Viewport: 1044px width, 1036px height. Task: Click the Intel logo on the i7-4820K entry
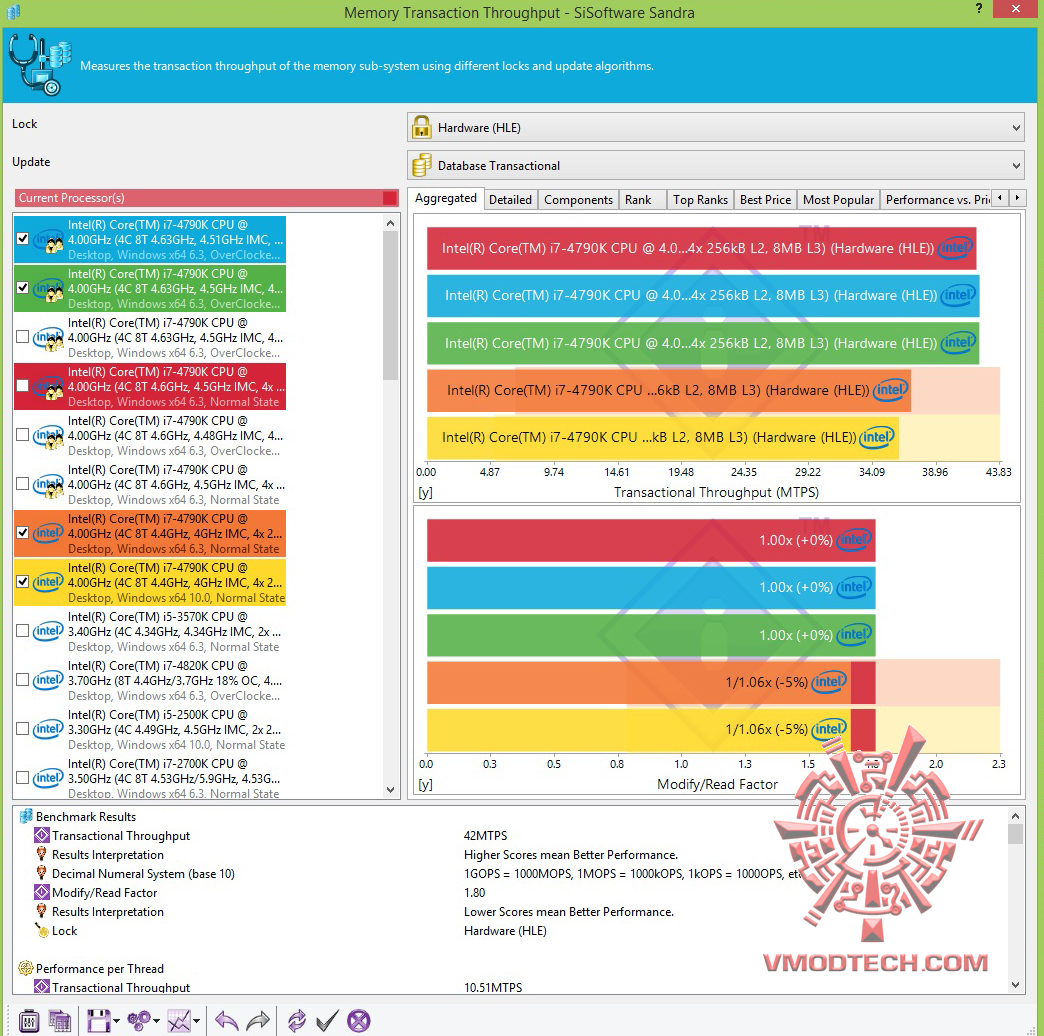(x=48, y=680)
